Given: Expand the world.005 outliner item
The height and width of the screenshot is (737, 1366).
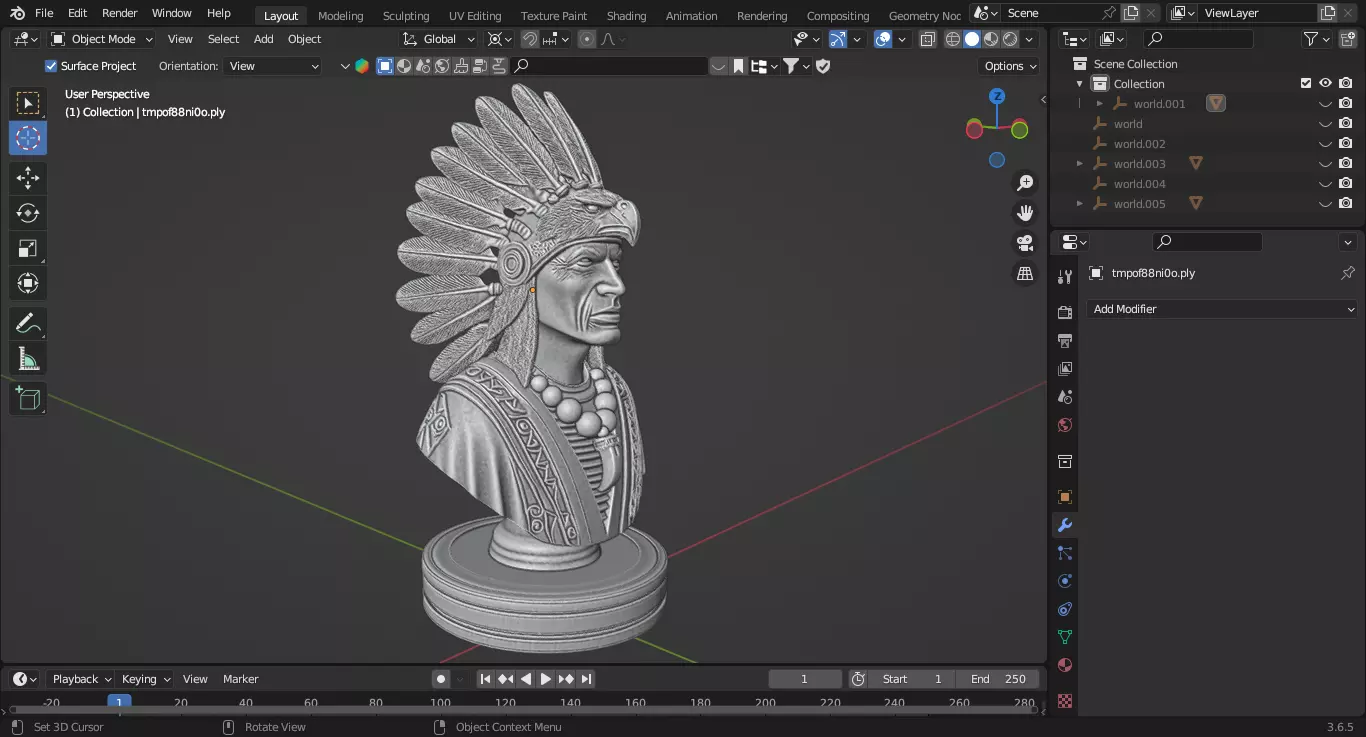Looking at the screenshot, I should pos(1079,204).
